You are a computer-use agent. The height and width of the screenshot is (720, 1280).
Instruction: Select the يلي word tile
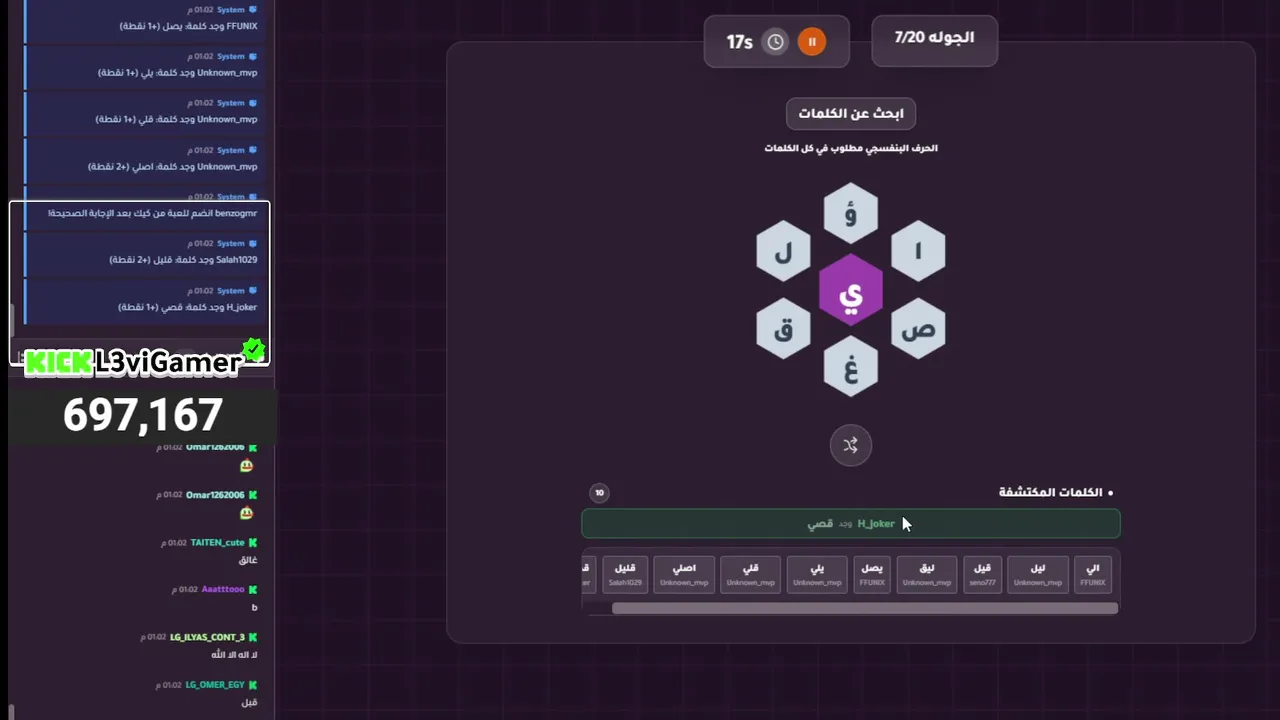click(x=817, y=574)
